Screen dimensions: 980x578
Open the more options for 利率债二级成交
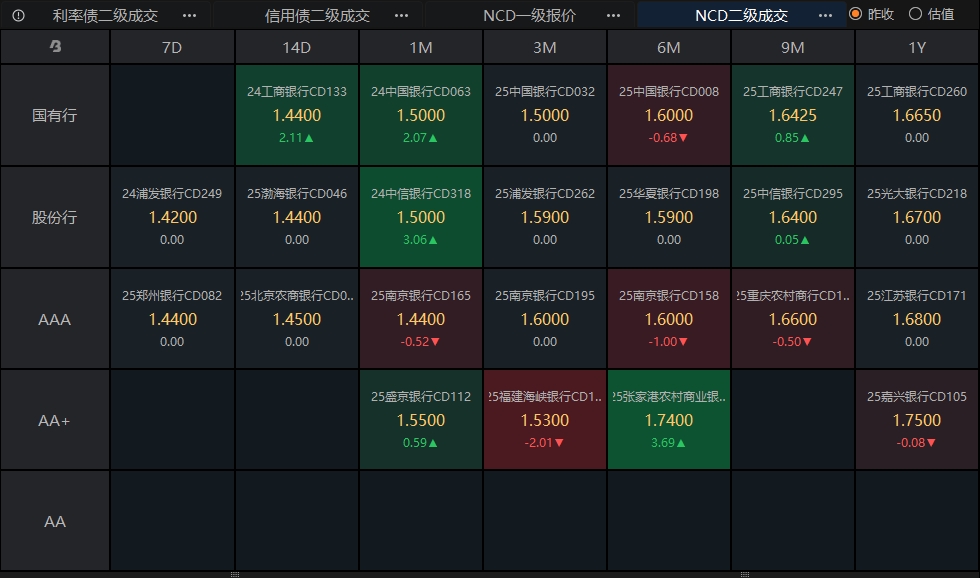tap(189, 16)
